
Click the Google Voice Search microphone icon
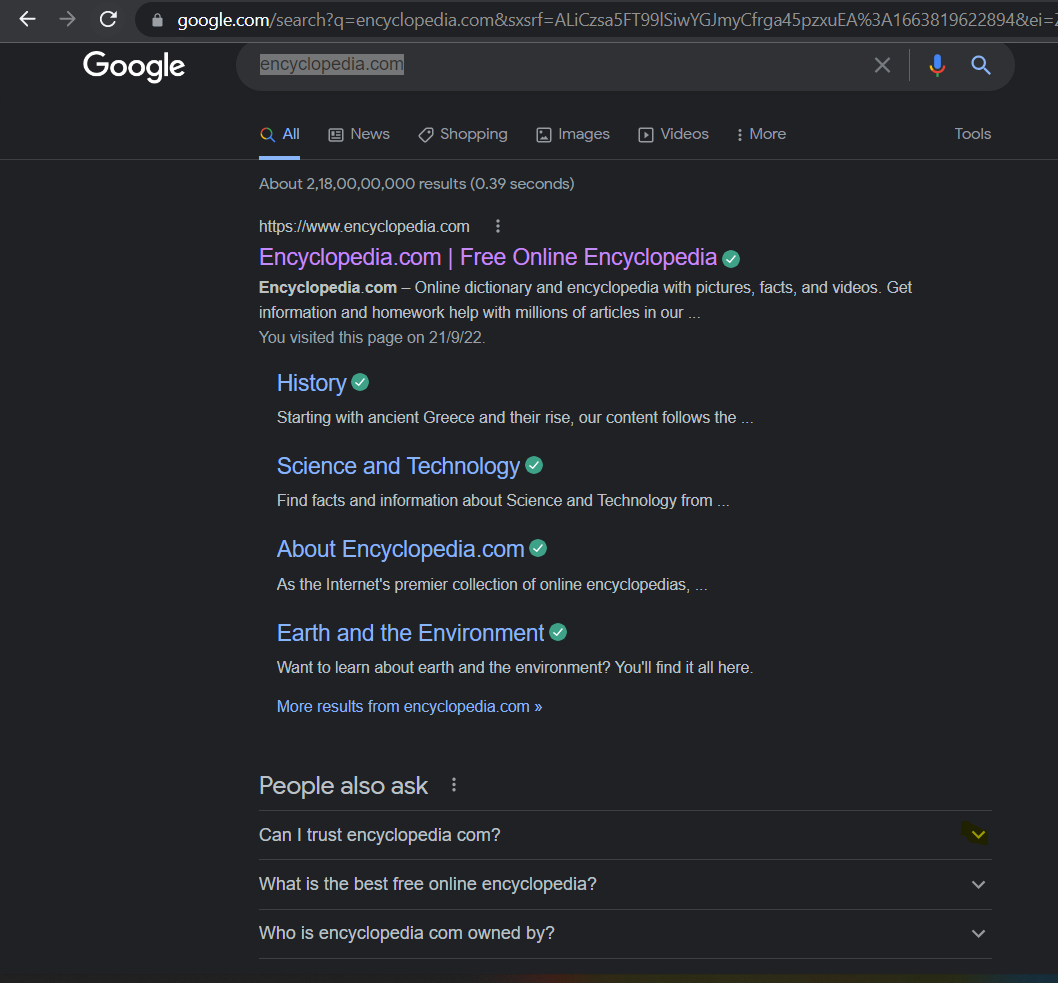pos(937,64)
